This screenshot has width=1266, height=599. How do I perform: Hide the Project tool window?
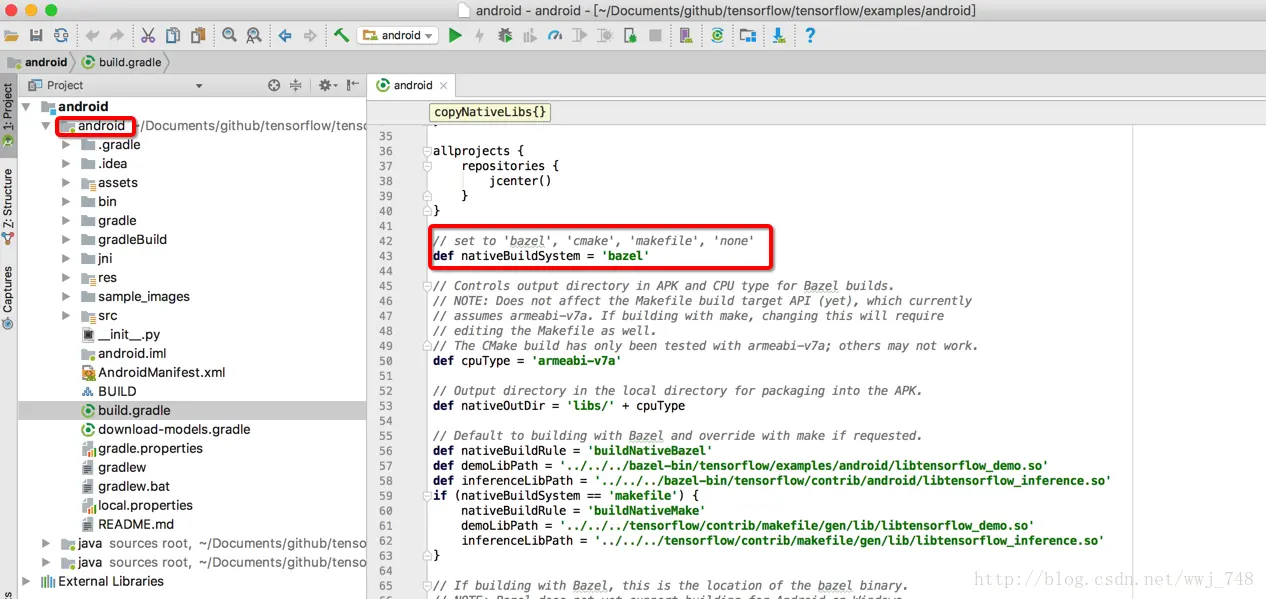(x=351, y=86)
